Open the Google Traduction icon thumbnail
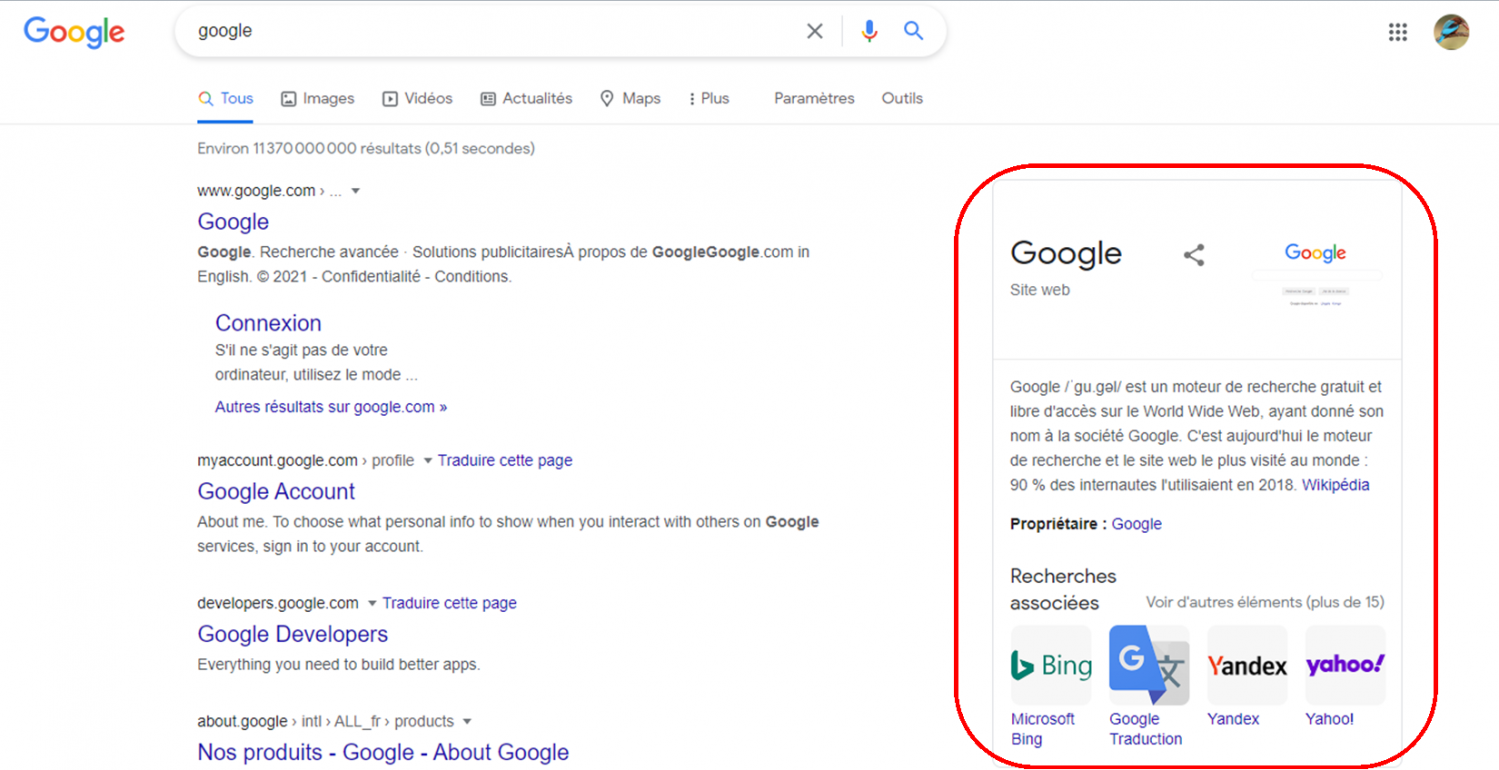The image size is (1499, 770). click(1149, 665)
